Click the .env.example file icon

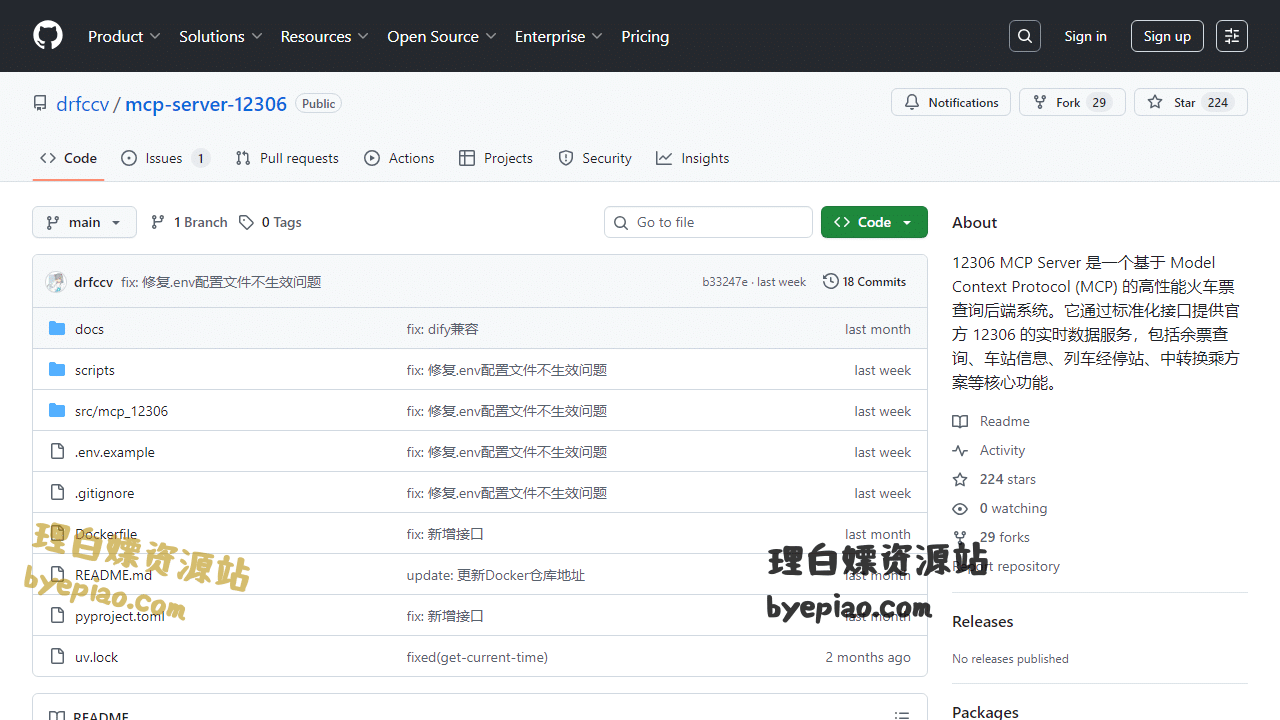tap(57, 452)
